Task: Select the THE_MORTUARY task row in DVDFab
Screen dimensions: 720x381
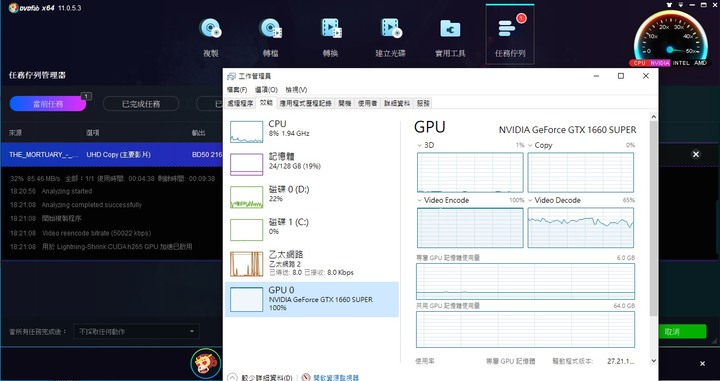Action: (111, 155)
